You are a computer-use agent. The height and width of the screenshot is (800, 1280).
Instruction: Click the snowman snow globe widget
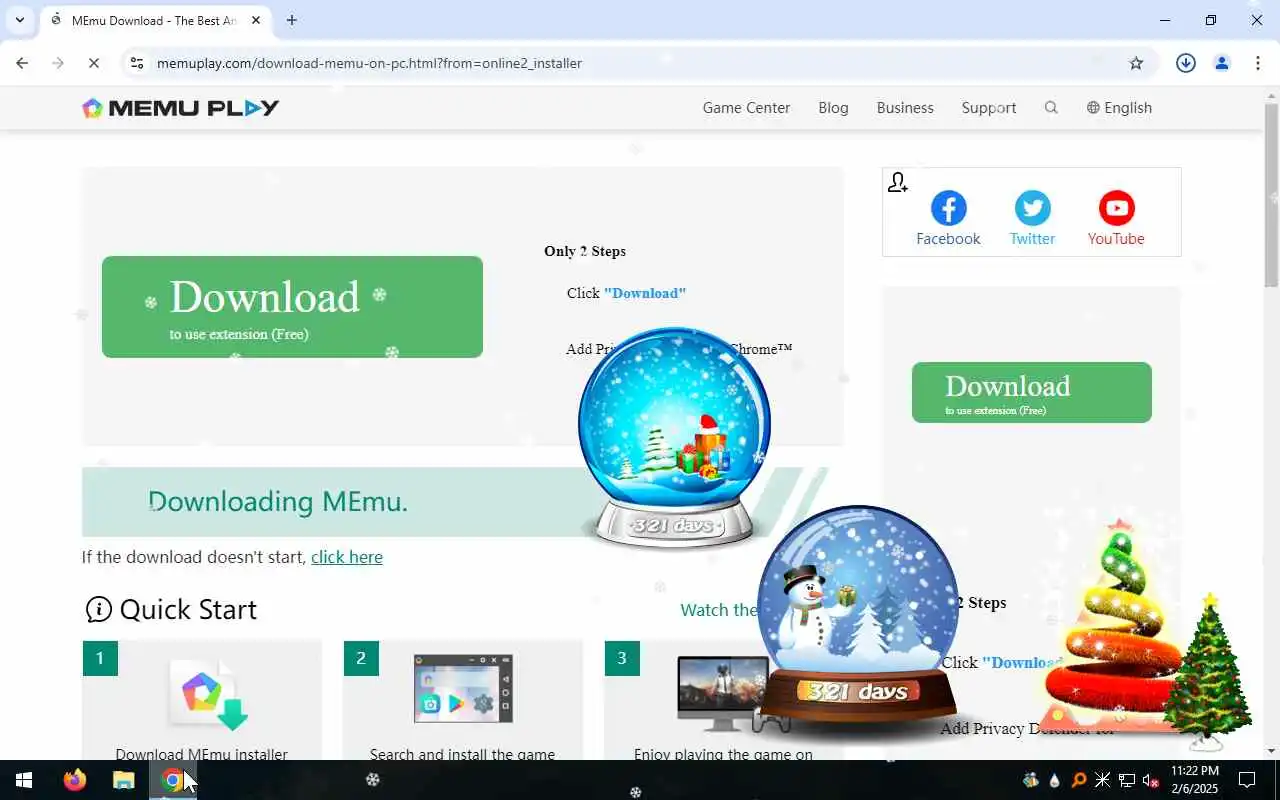tap(858, 617)
